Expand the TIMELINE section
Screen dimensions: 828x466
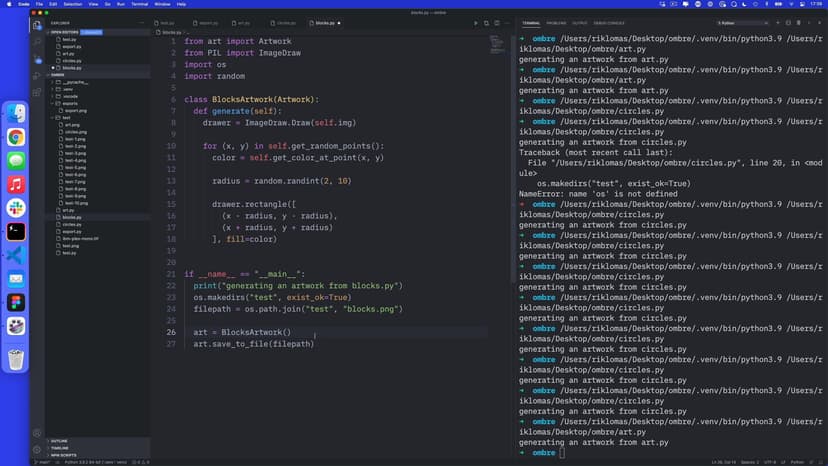pos(60,448)
